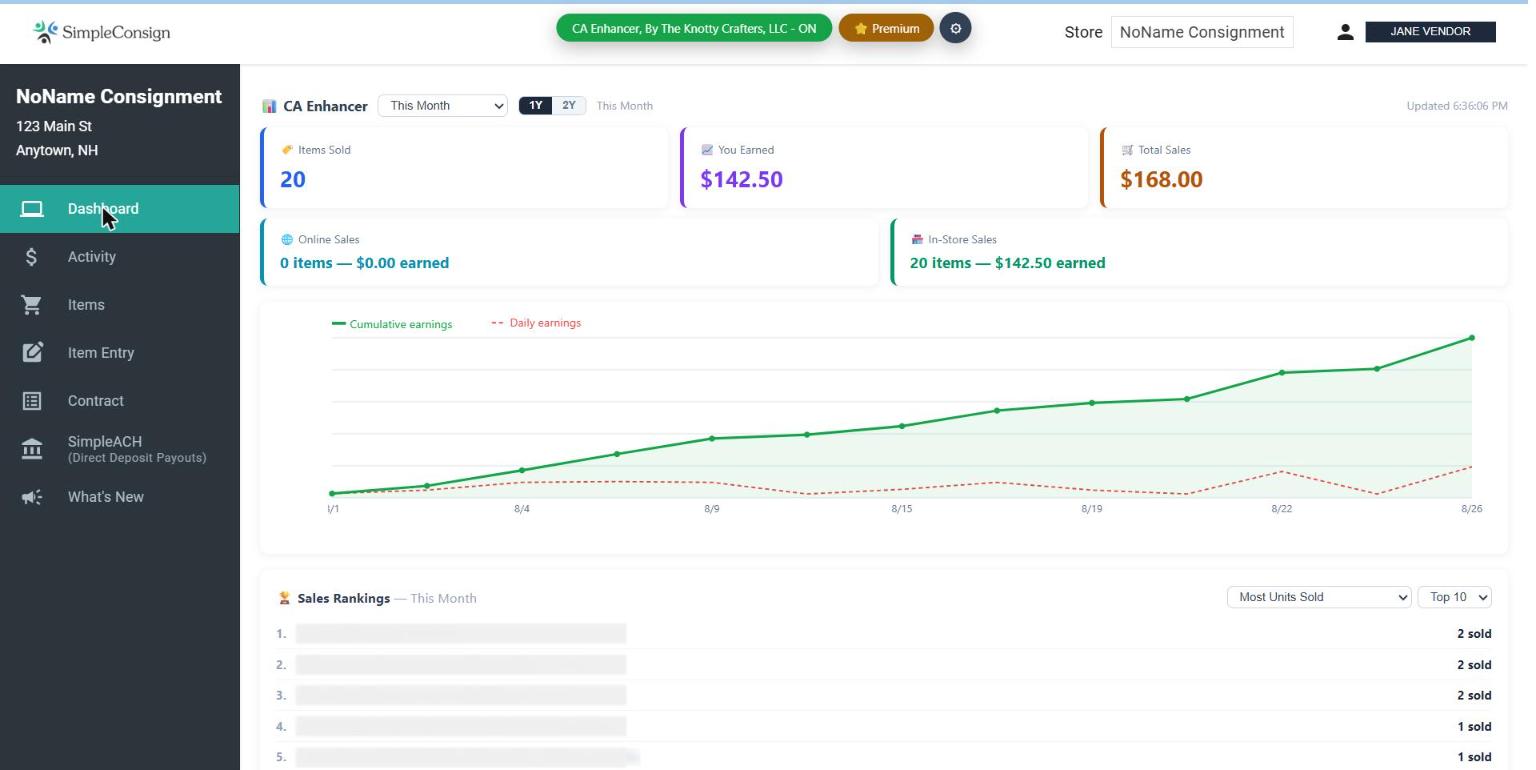Click the Items Sold tag icon
The width and height of the screenshot is (1536, 770).
(287, 150)
